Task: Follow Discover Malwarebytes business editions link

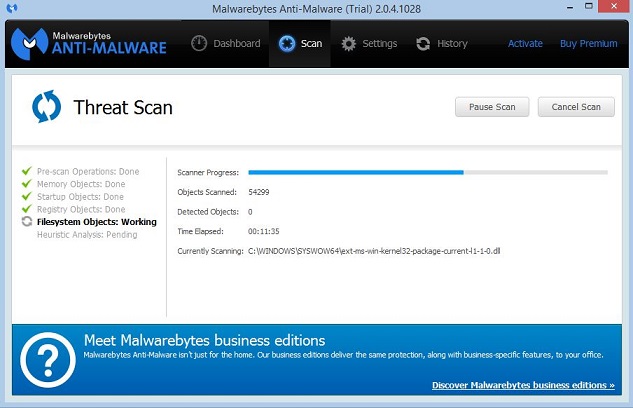Action: point(523,385)
